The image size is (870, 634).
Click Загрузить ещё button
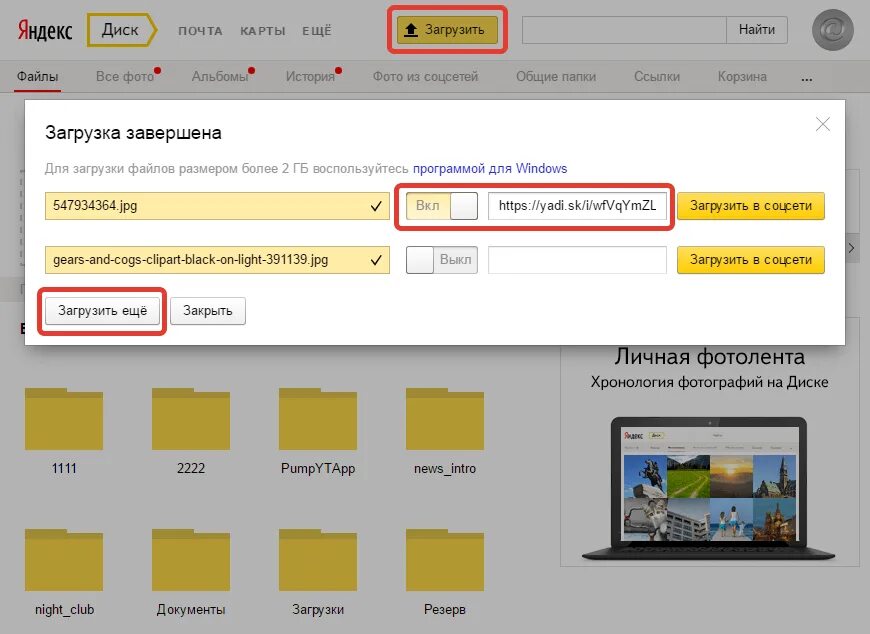pos(102,311)
